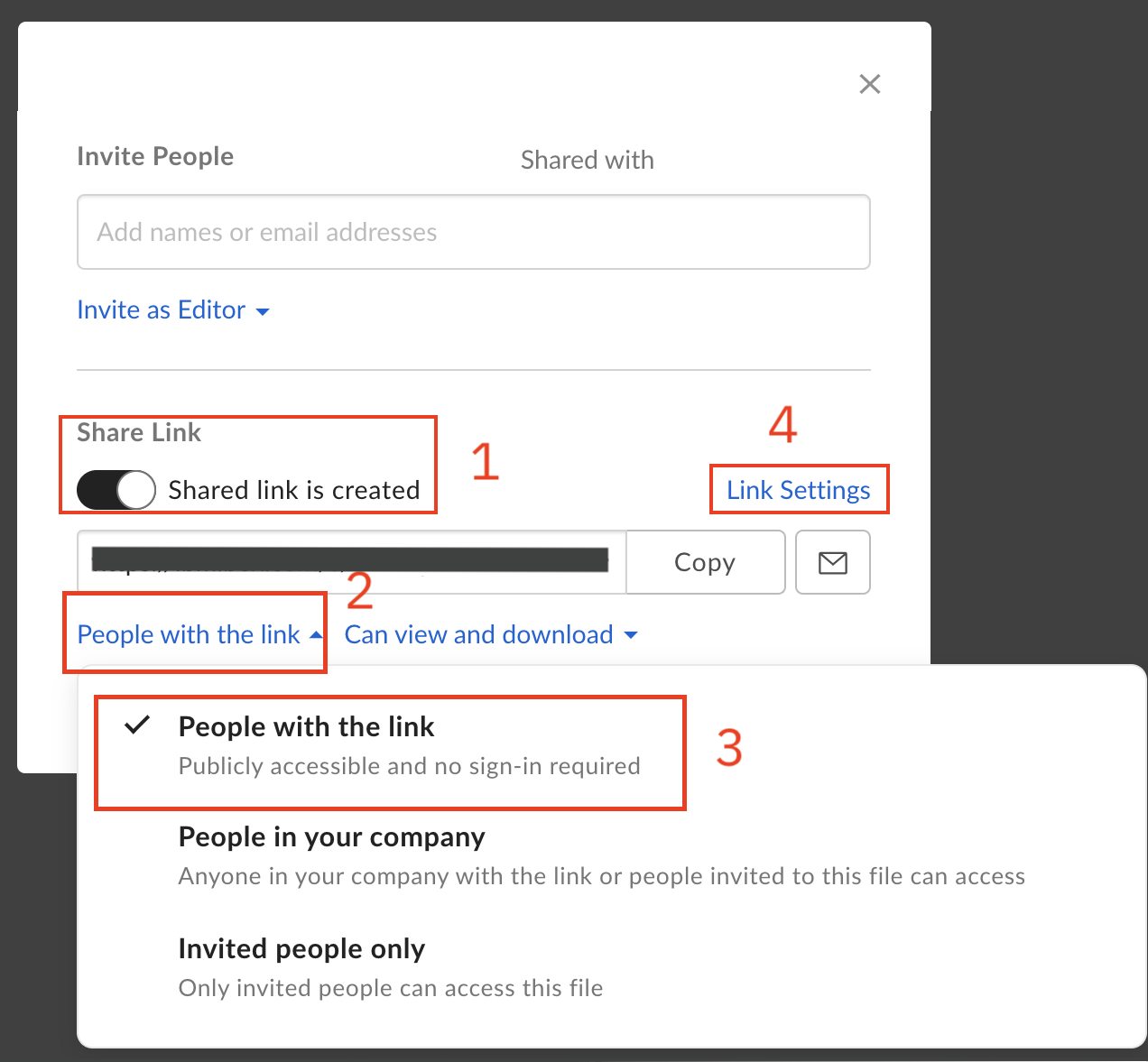Select the People in your company option
The image size is (1148, 1062).
click(x=331, y=837)
